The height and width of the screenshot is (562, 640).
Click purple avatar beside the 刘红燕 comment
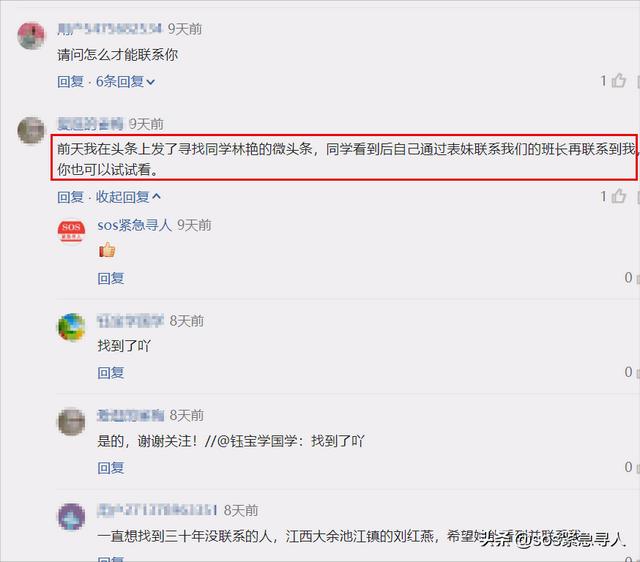[x=71, y=516]
